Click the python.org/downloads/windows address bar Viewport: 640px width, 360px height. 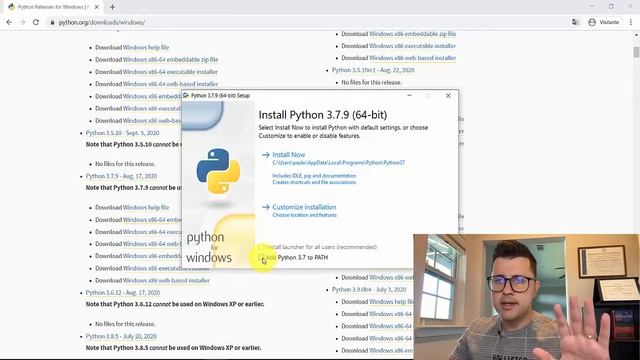(x=102, y=22)
